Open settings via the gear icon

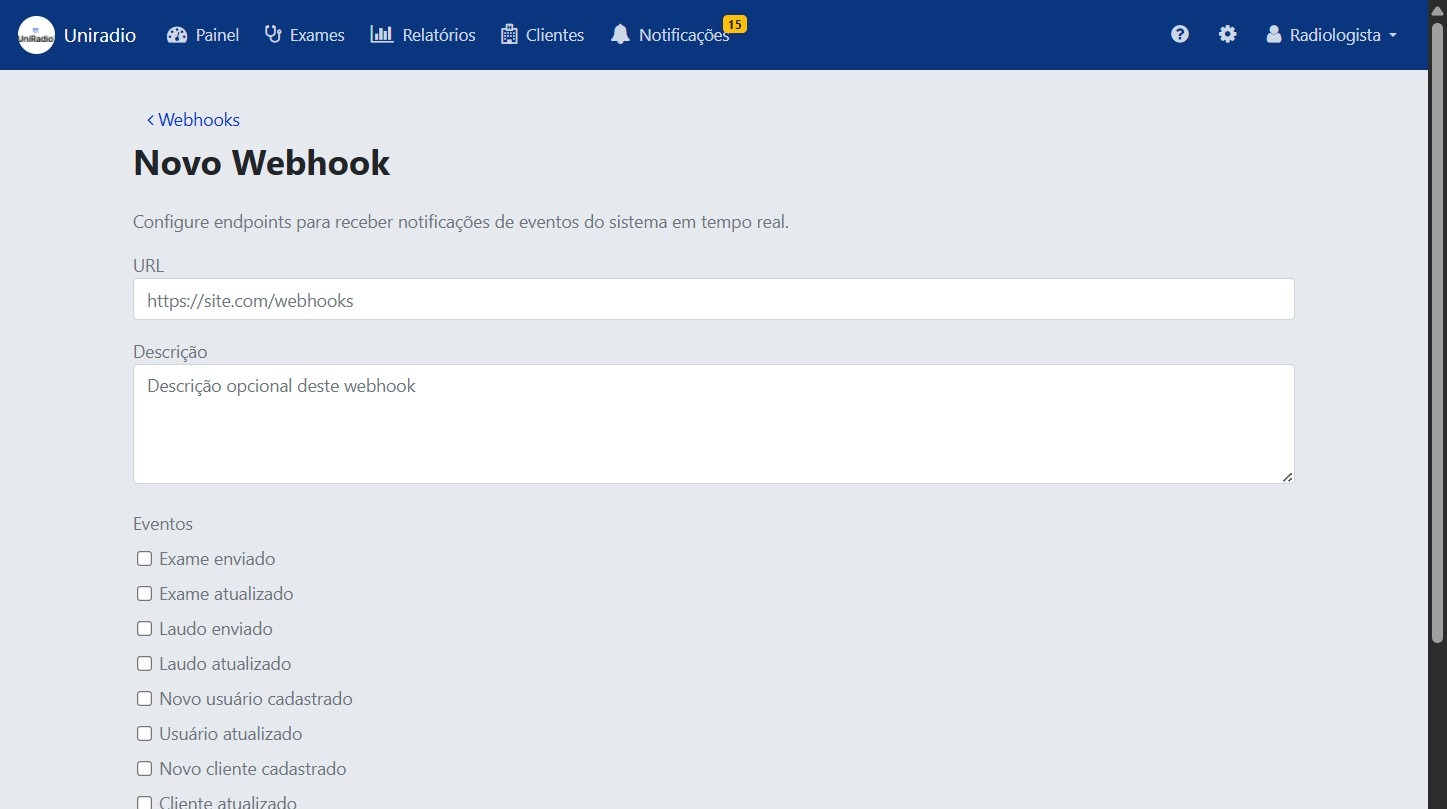click(1227, 34)
